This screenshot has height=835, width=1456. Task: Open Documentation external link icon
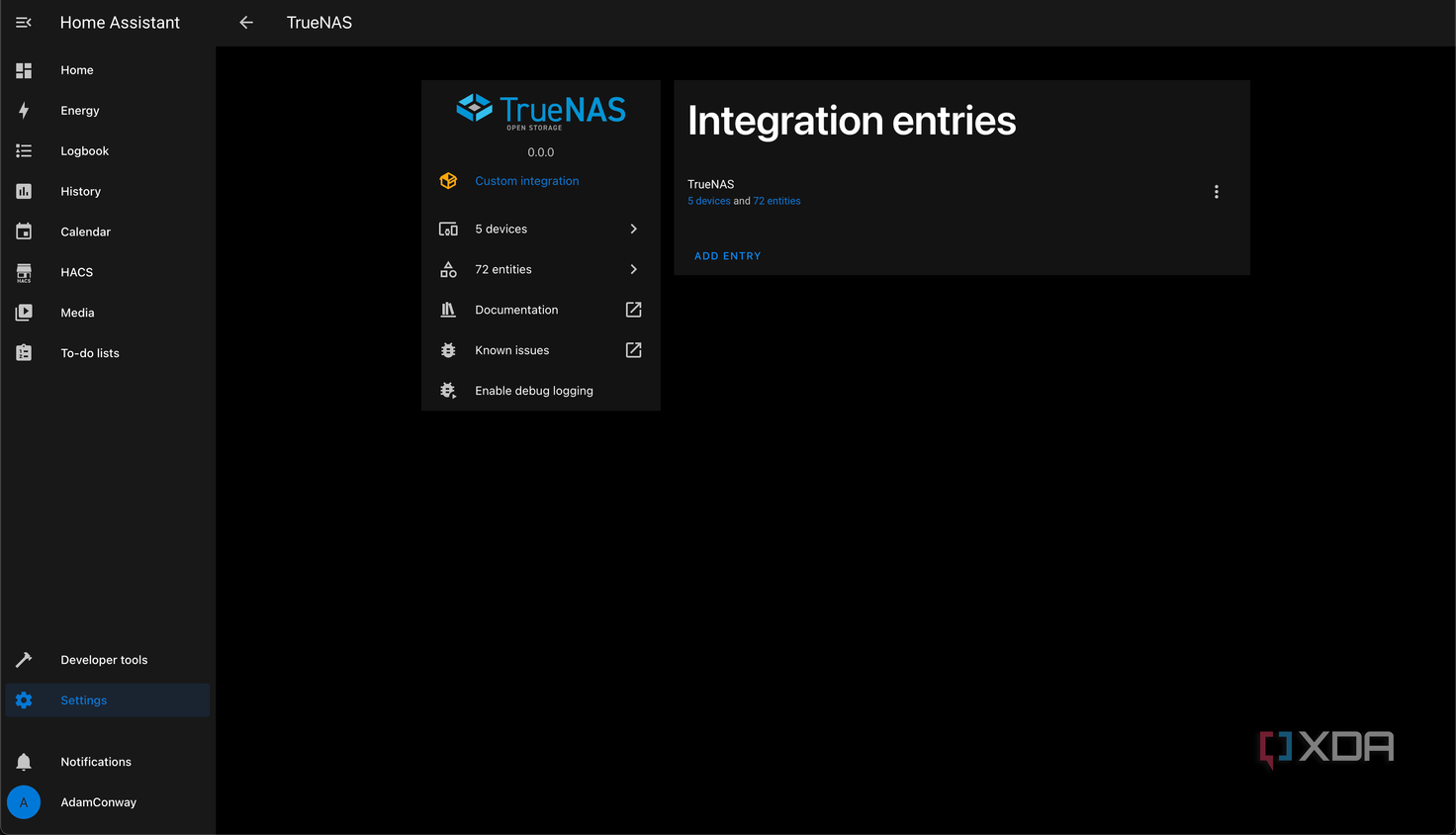pos(634,310)
